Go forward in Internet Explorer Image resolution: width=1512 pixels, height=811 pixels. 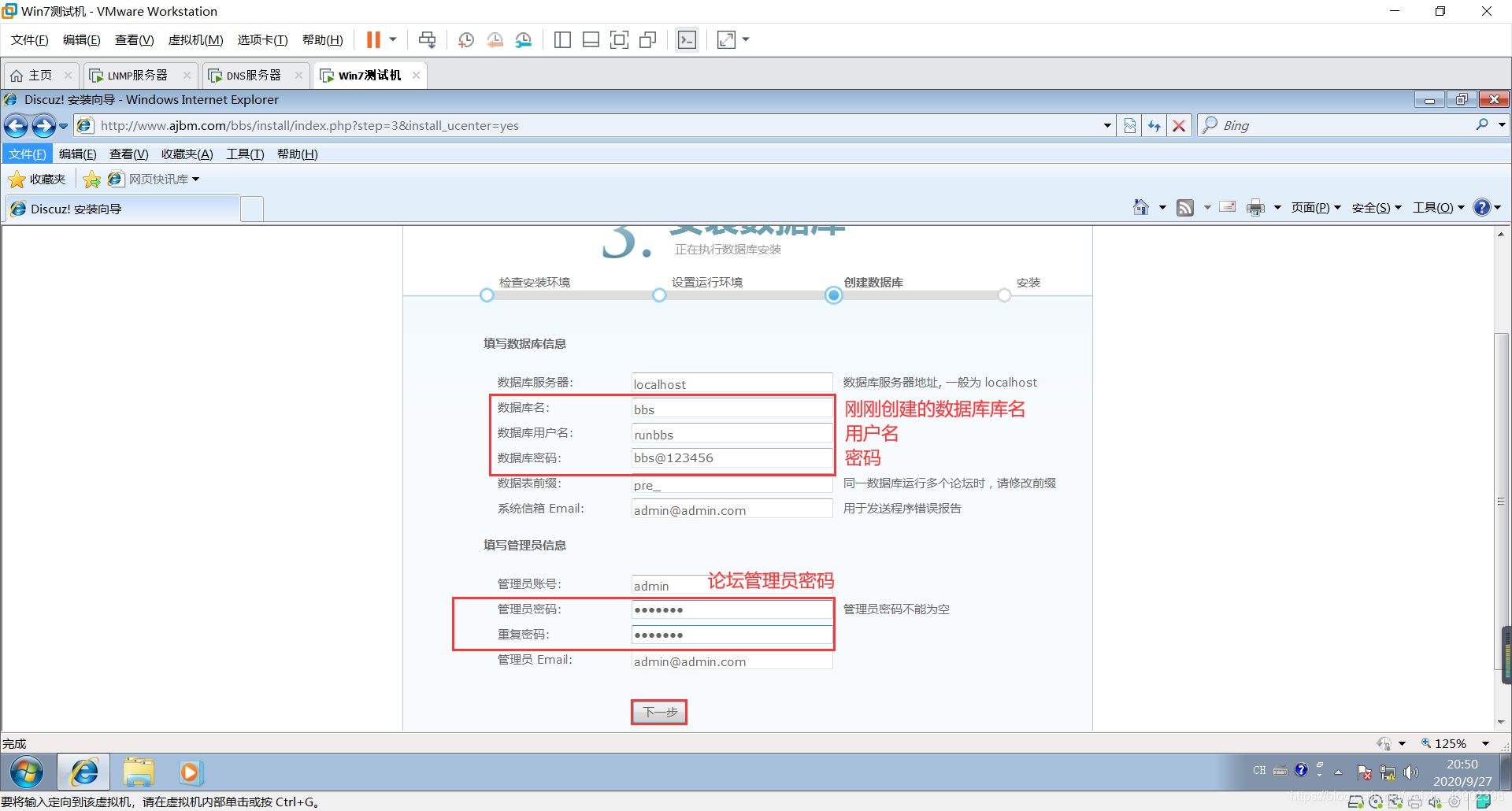click(43, 125)
